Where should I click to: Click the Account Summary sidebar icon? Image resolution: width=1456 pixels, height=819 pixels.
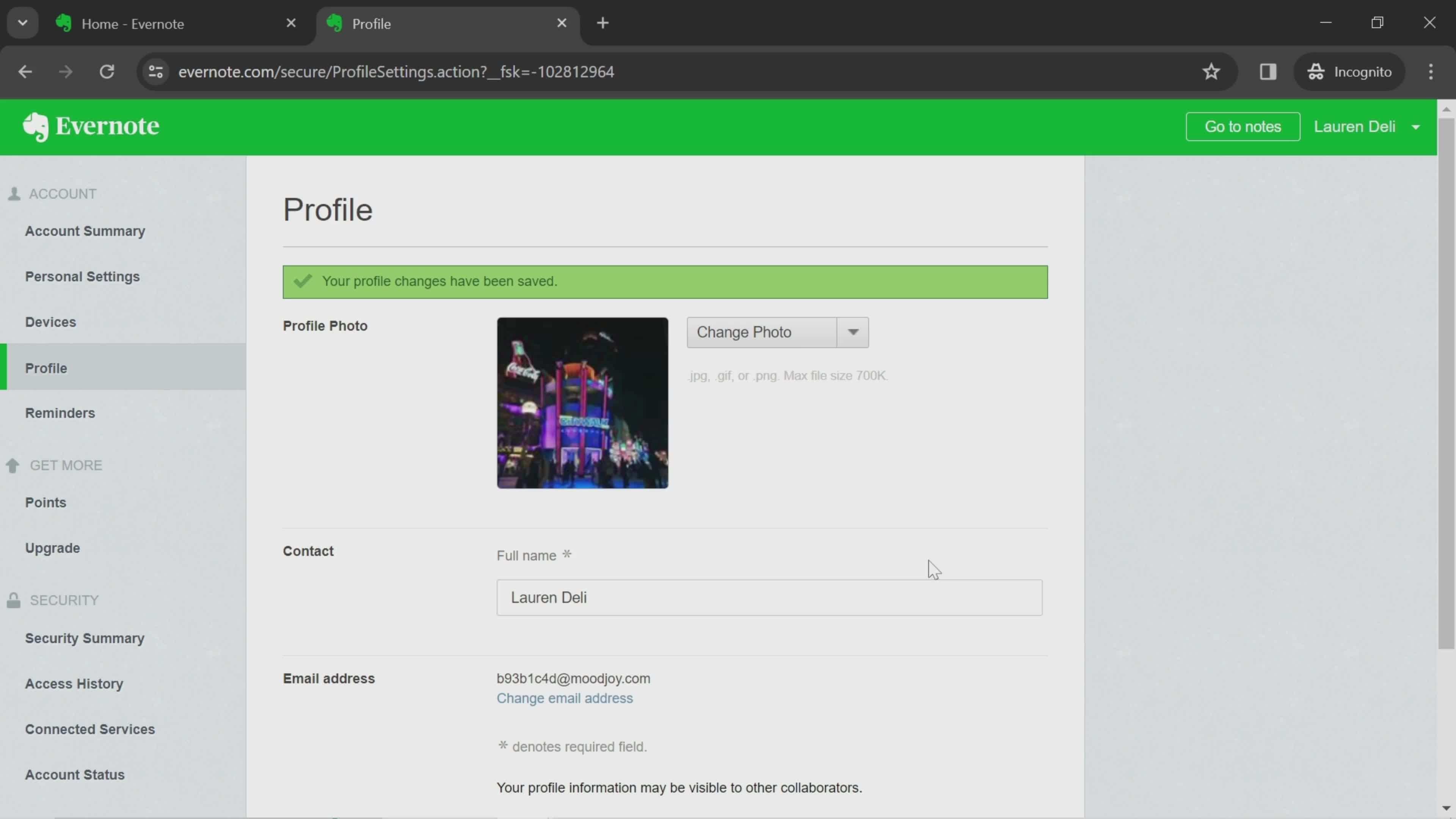(85, 231)
